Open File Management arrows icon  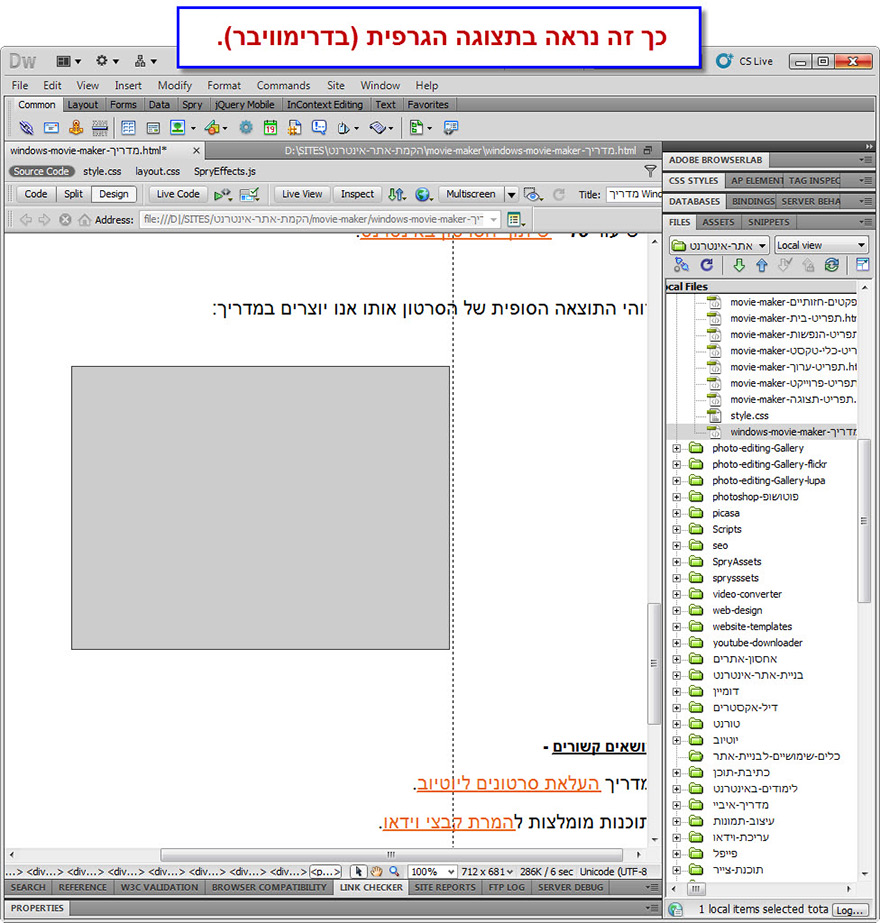[396, 194]
